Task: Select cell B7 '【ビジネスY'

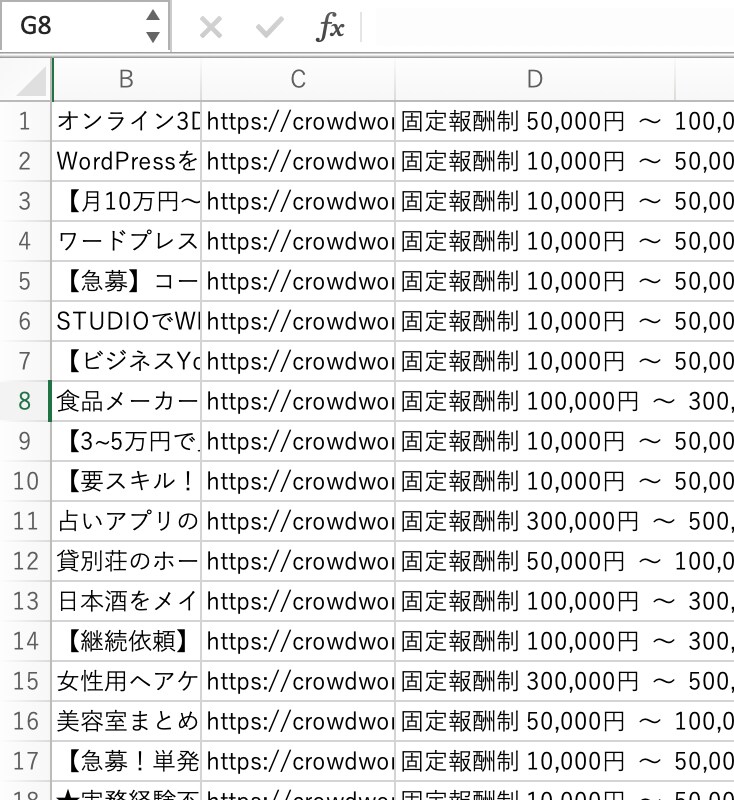Action: pos(126,361)
